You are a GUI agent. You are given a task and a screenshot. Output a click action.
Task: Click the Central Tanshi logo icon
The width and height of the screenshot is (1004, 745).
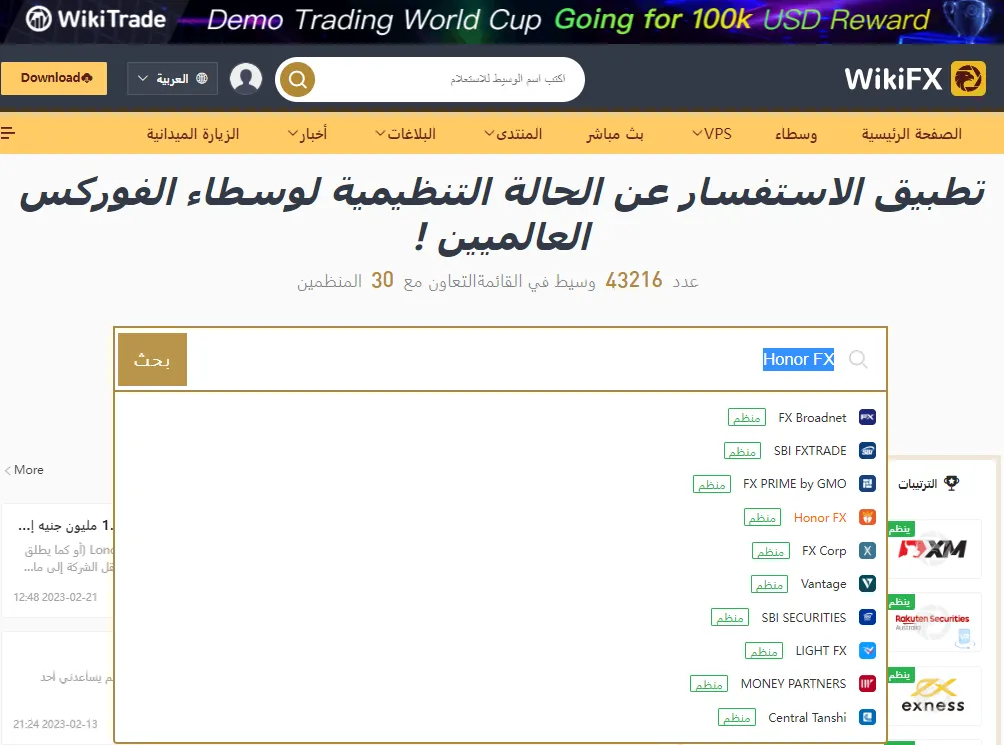[867, 717]
